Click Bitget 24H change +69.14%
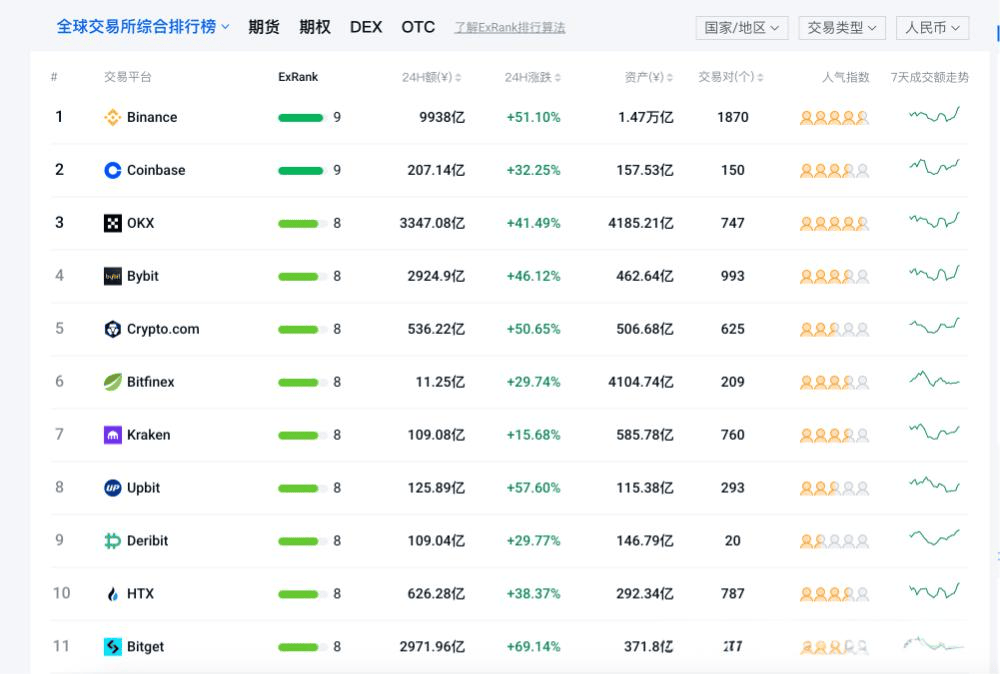1000x674 pixels. pyautogui.click(x=533, y=647)
